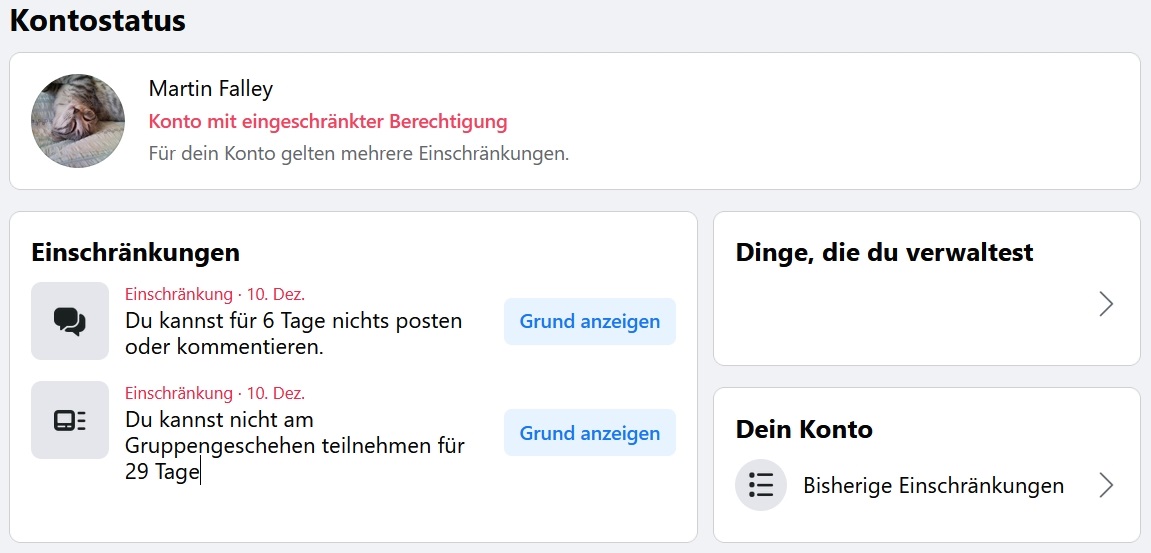Click the list icon beside Bisherige Einschränkungen
This screenshot has height=553, width=1151.
tap(761, 486)
